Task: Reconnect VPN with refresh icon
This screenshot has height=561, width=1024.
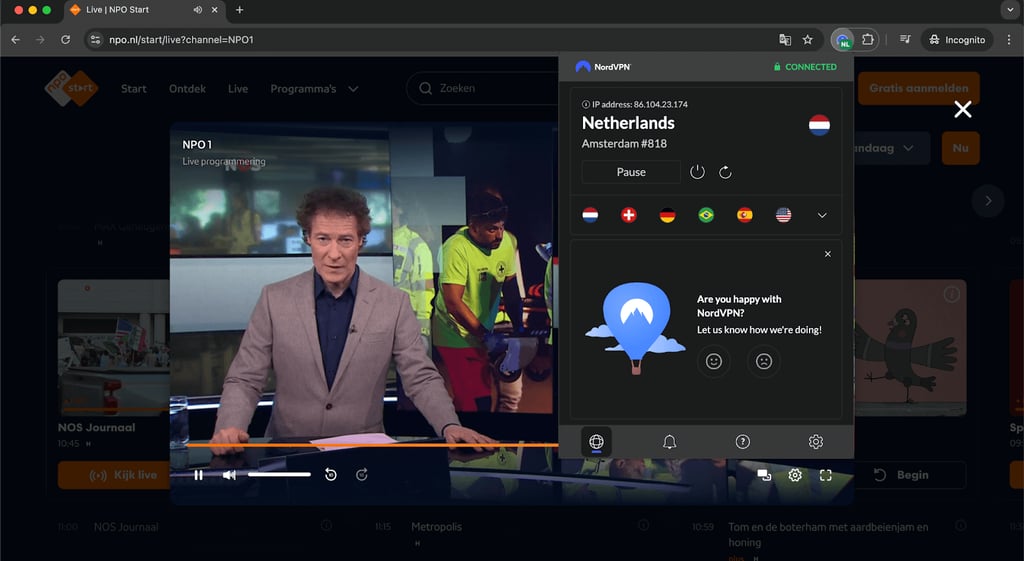Action: [x=726, y=172]
